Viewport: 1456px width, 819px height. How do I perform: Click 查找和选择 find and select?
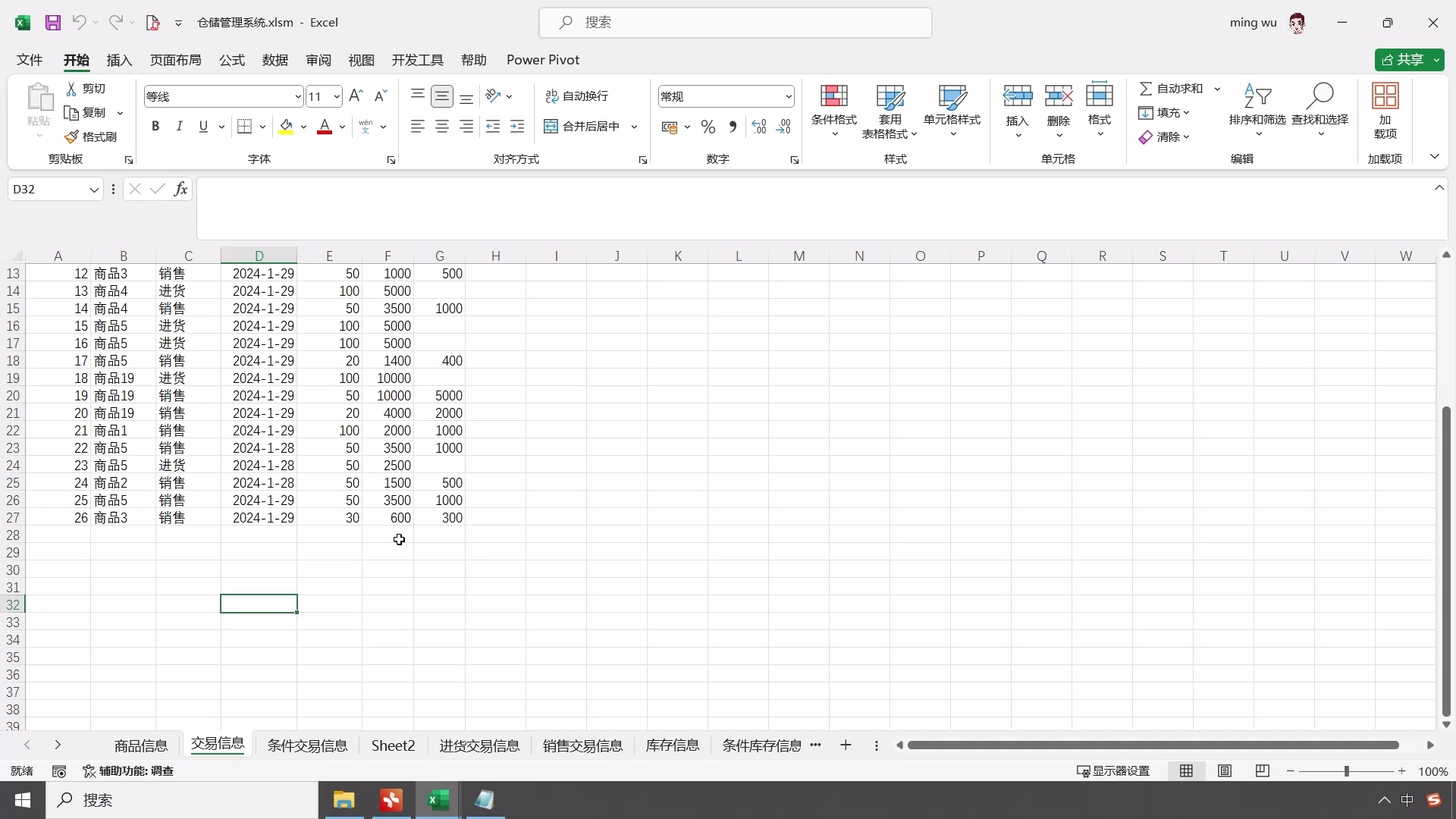click(x=1320, y=110)
